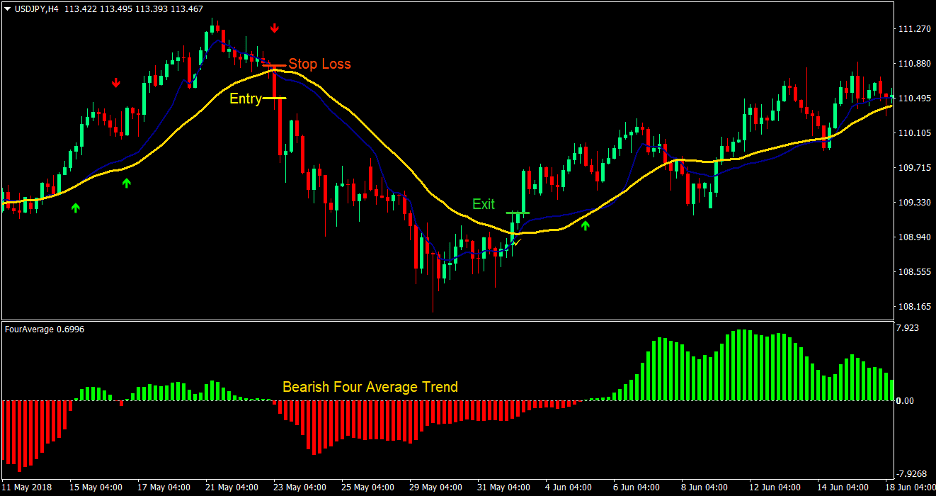Click the 12 Jun 04:00 time label
Viewport: 936px width, 496px height.
point(775,487)
